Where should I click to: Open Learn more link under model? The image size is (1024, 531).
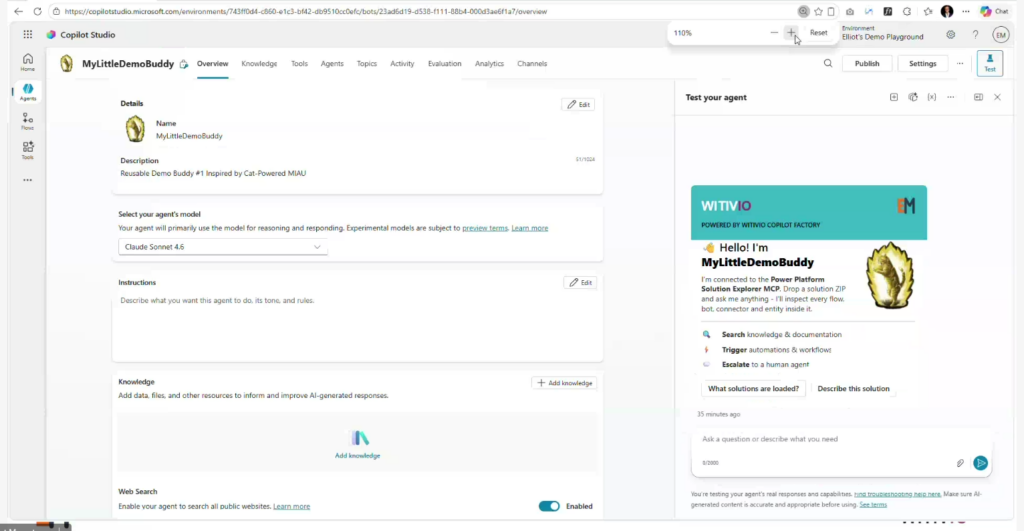point(530,228)
